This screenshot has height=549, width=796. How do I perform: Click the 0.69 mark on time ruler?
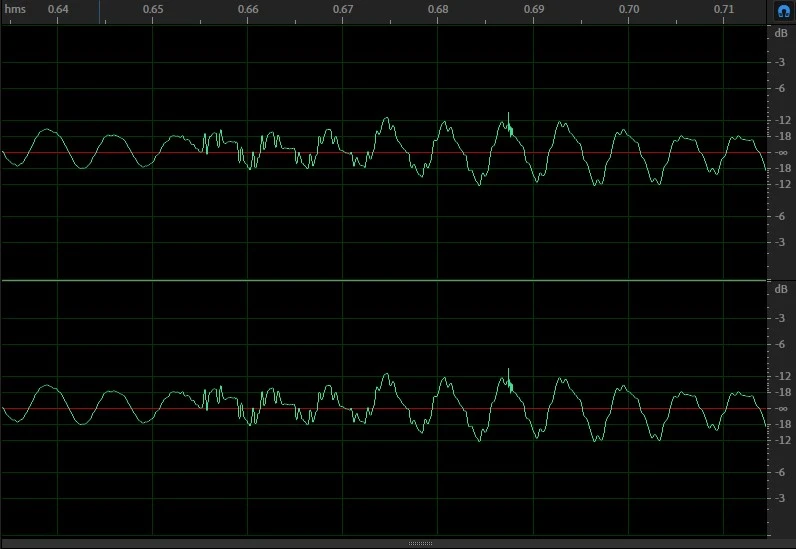point(533,9)
